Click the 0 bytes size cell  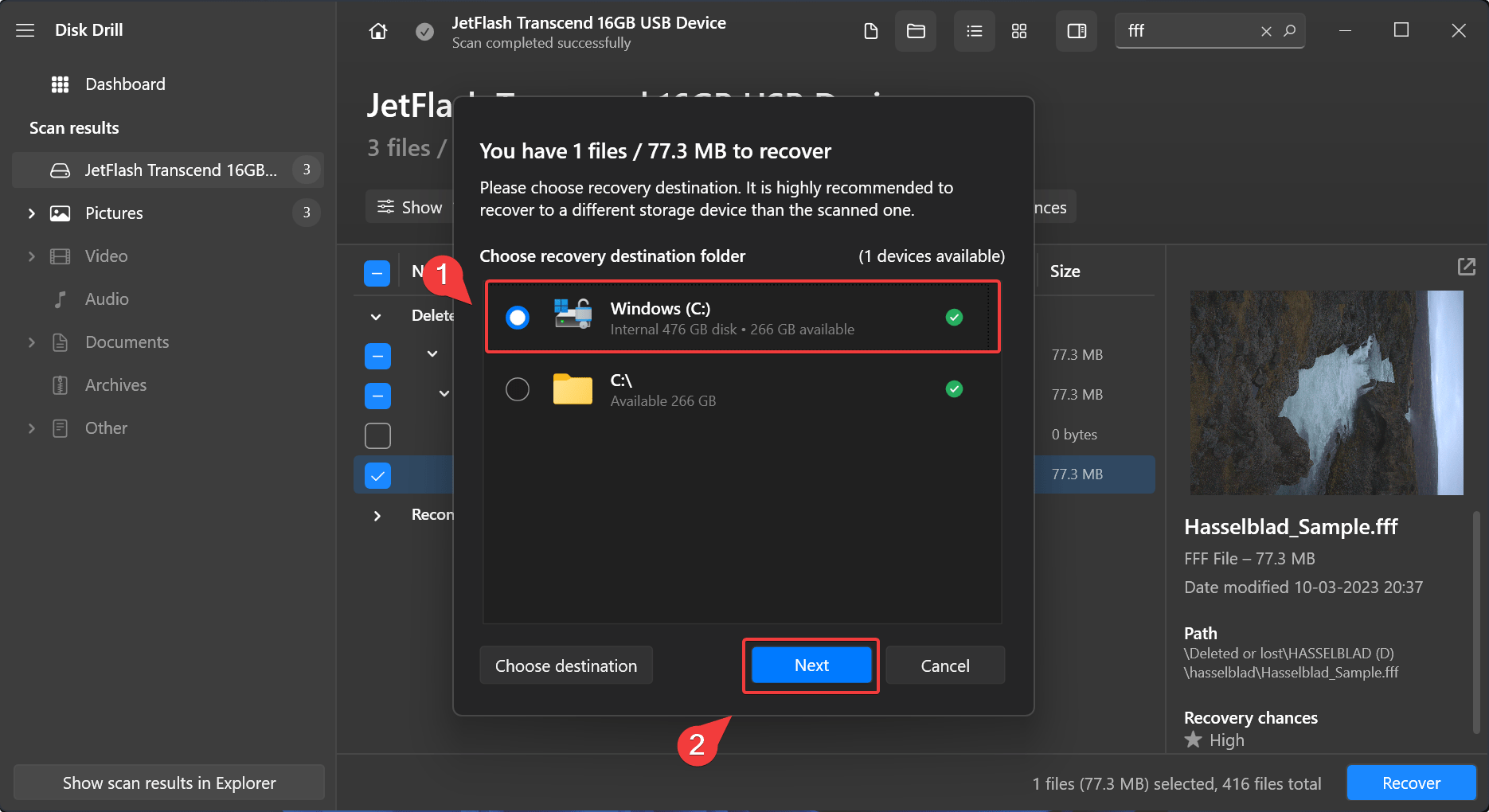click(1074, 435)
